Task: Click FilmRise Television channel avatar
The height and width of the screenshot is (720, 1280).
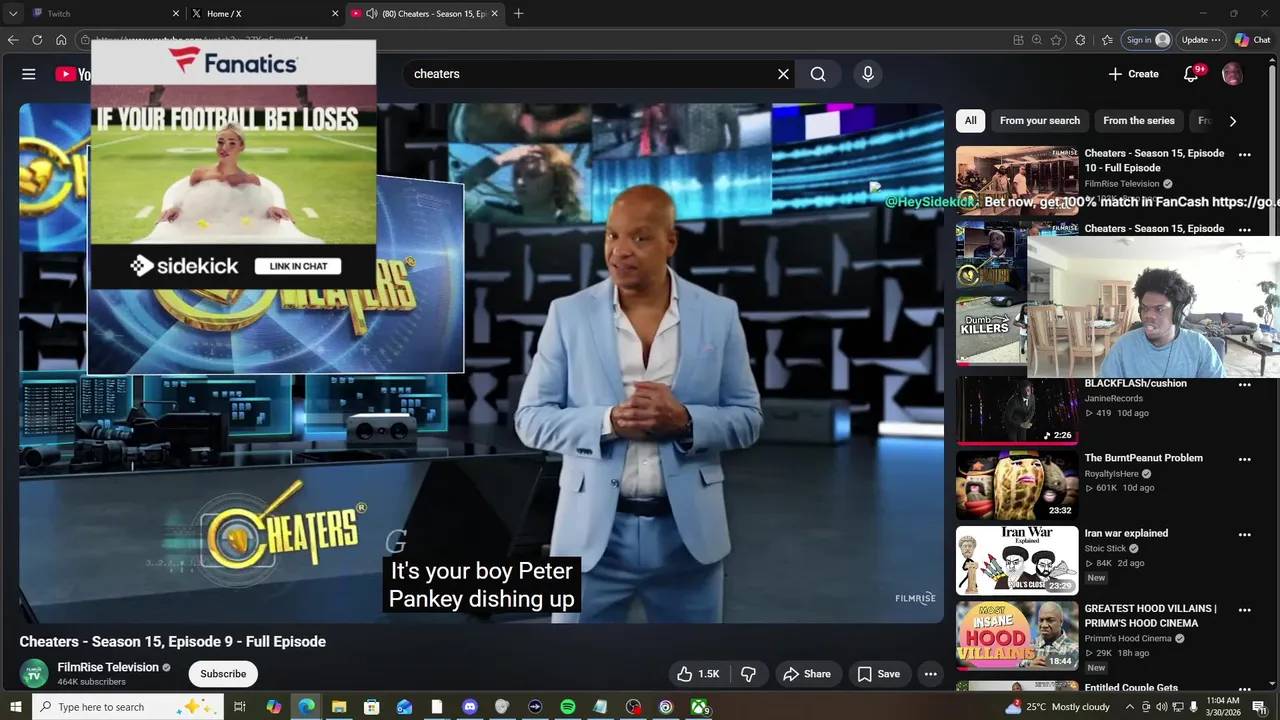Action: pos(34,674)
